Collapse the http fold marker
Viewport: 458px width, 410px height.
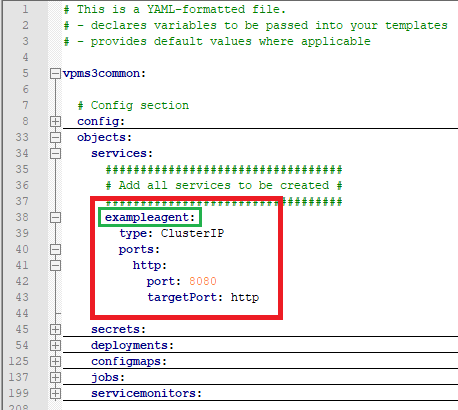tap(55, 265)
